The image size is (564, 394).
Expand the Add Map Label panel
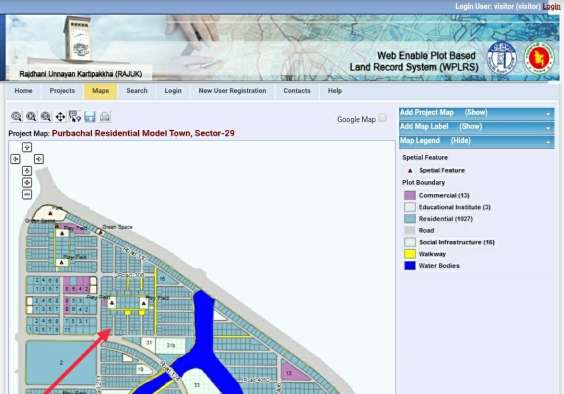477,127
